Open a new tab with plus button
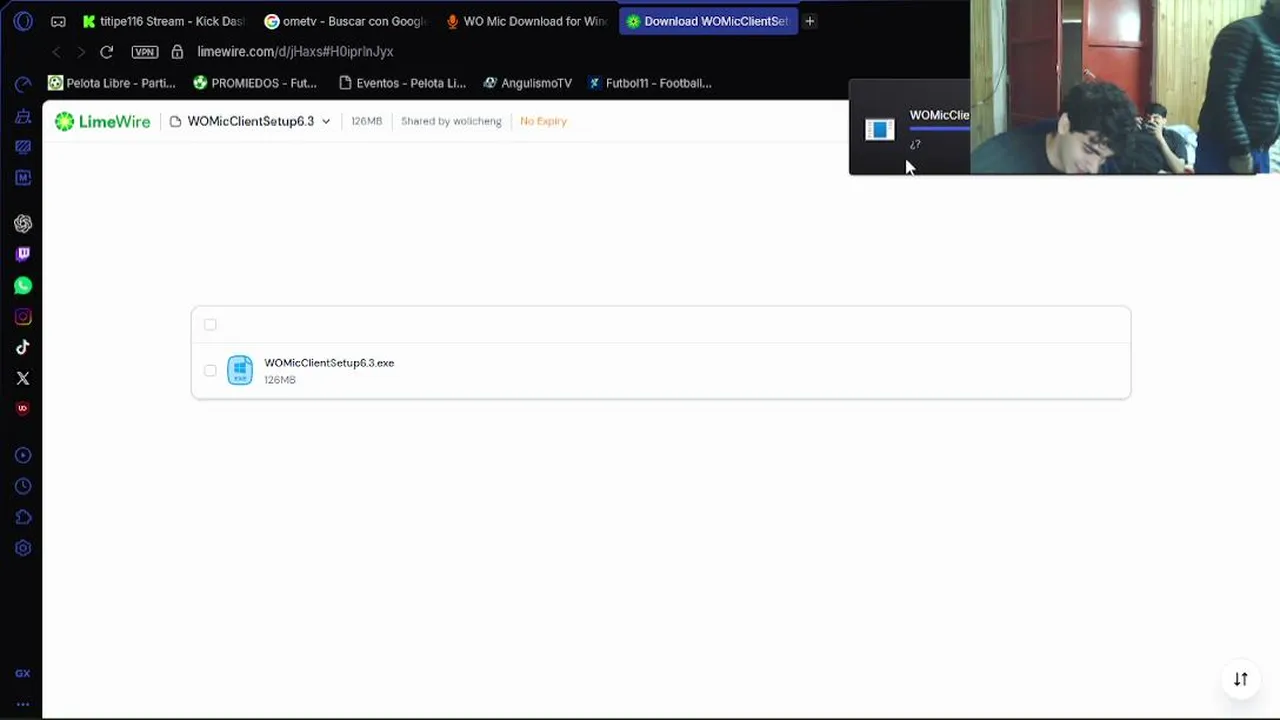Image resolution: width=1280 pixels, height=720 pixels. pyautogui.click(x=810, y=21)
